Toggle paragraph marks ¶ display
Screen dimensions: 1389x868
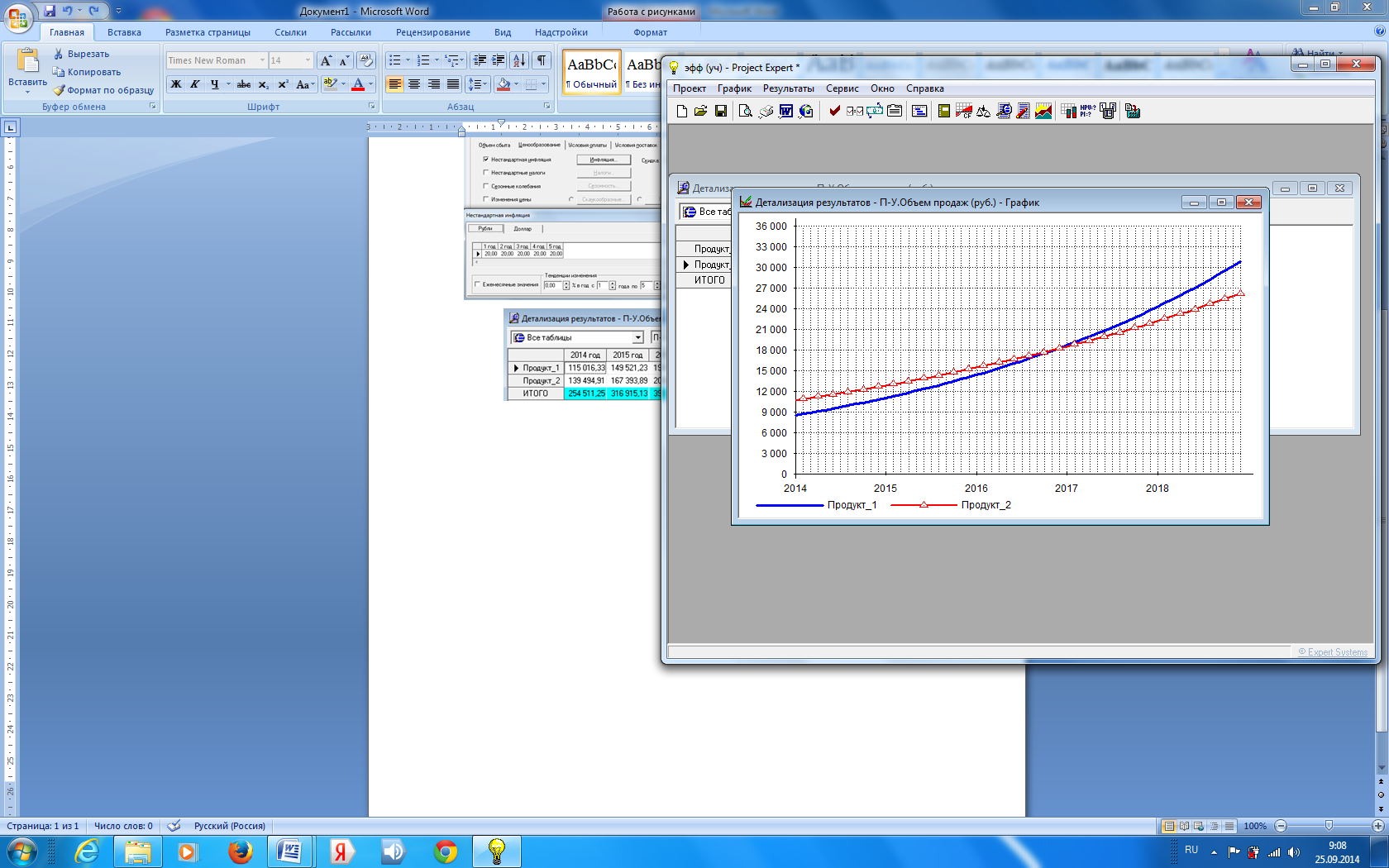(542, 60)
